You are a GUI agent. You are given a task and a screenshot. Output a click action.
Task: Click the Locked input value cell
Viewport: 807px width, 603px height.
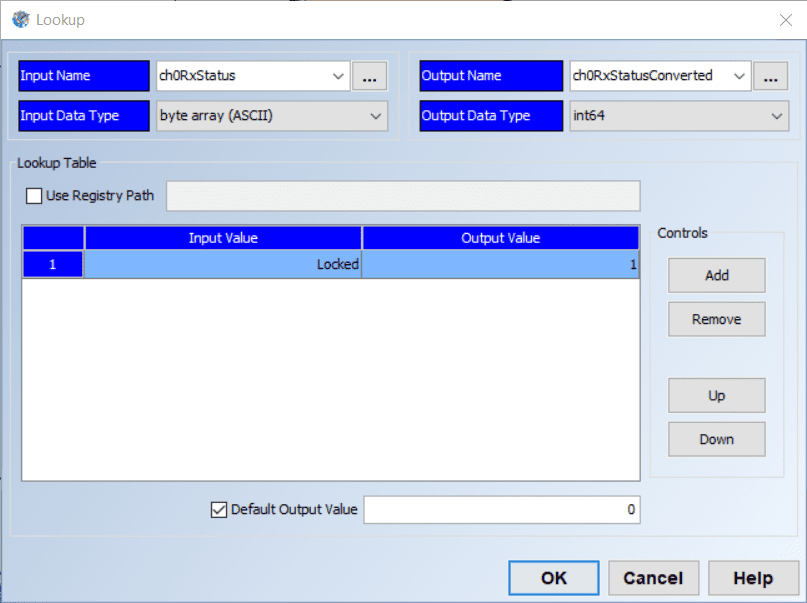tap(223, 264)
